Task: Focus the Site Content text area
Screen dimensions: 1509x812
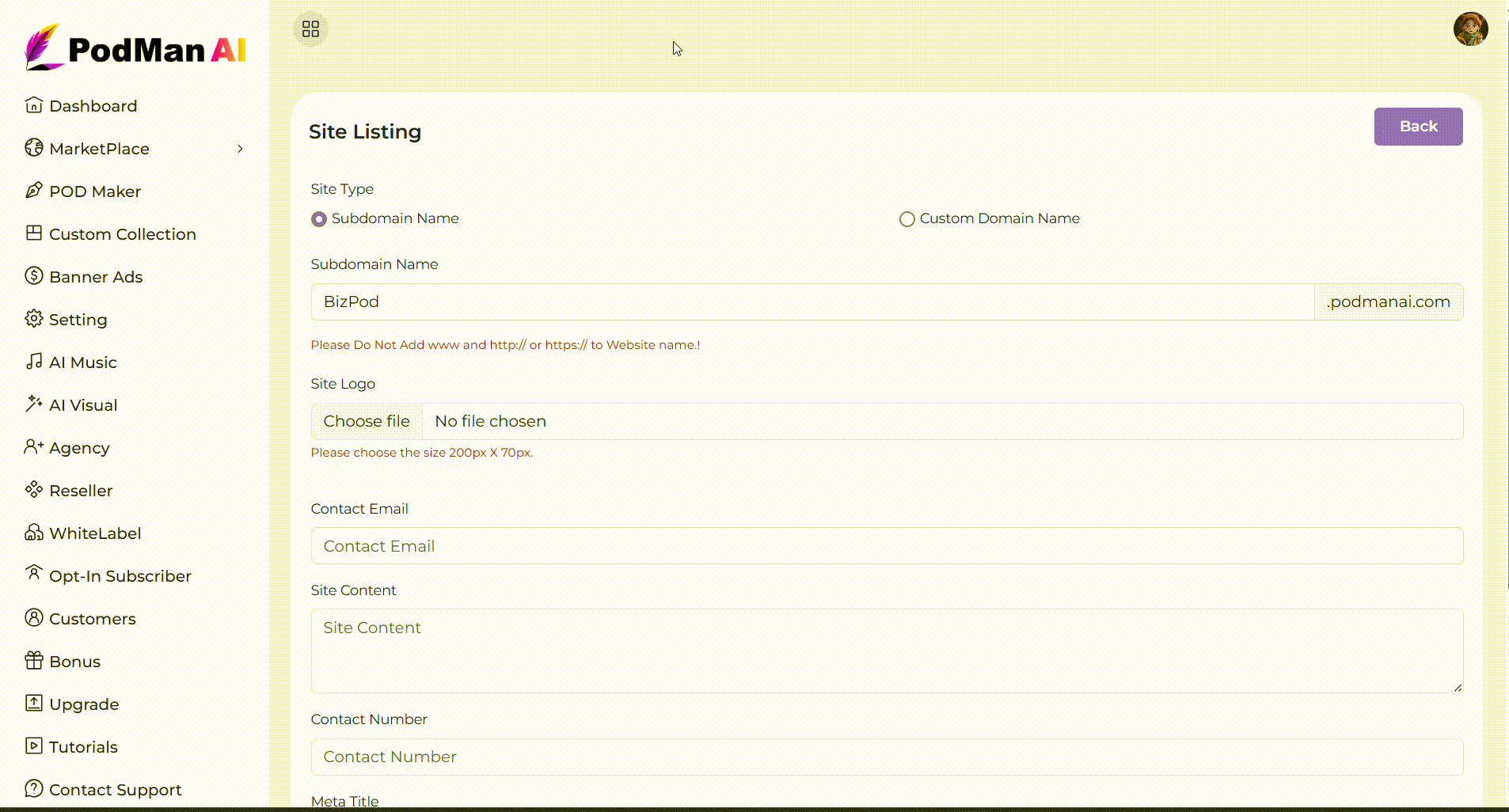Action: click(887, 651)
